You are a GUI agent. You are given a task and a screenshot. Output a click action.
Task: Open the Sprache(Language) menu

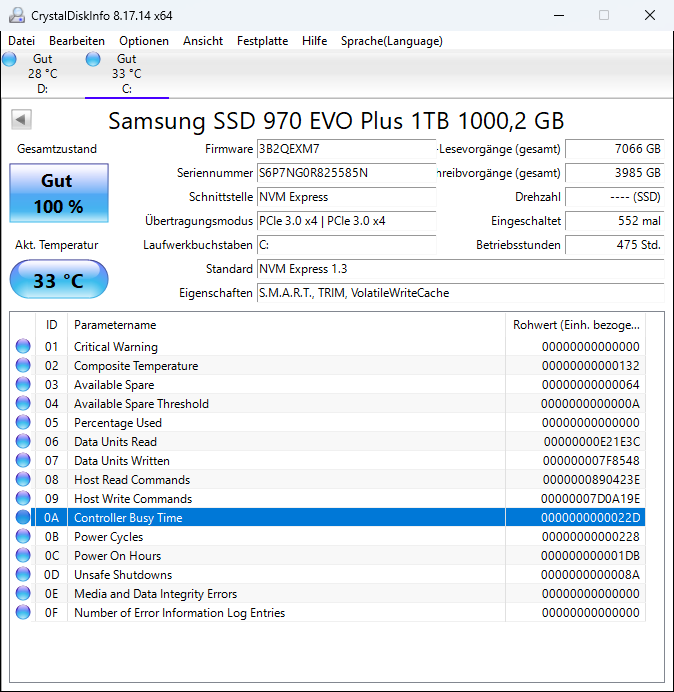[392, 41]
